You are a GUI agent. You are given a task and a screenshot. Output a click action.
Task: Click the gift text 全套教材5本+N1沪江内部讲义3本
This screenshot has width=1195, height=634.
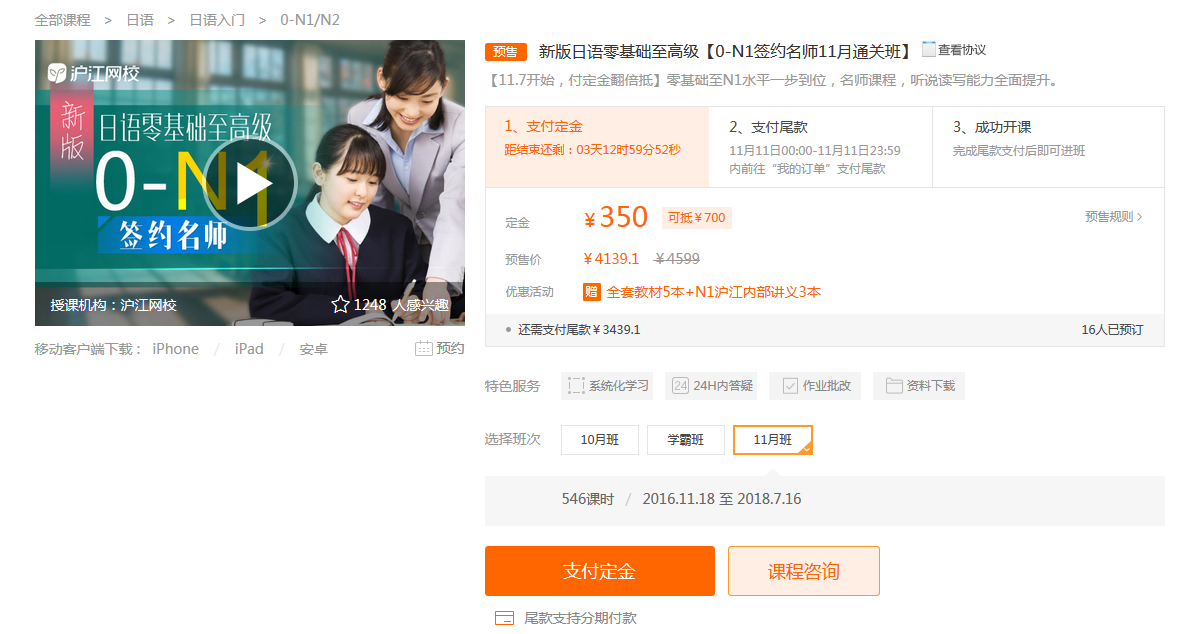tap(713, 292)
